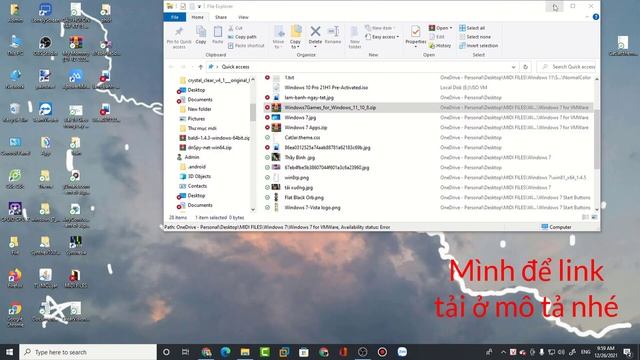The image size is (640, 360).
Task: Click Cut in the Clipboard group
Action: click(236, 28)
